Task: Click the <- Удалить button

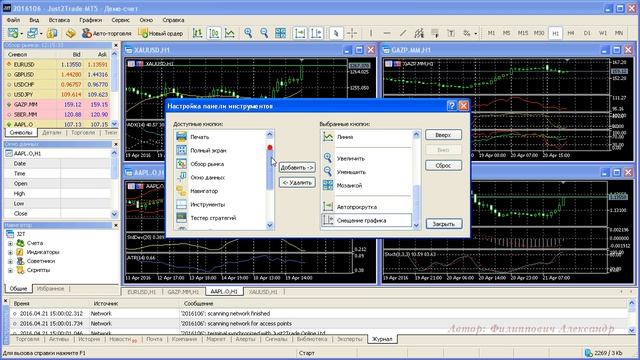Action: click(297, 182)
